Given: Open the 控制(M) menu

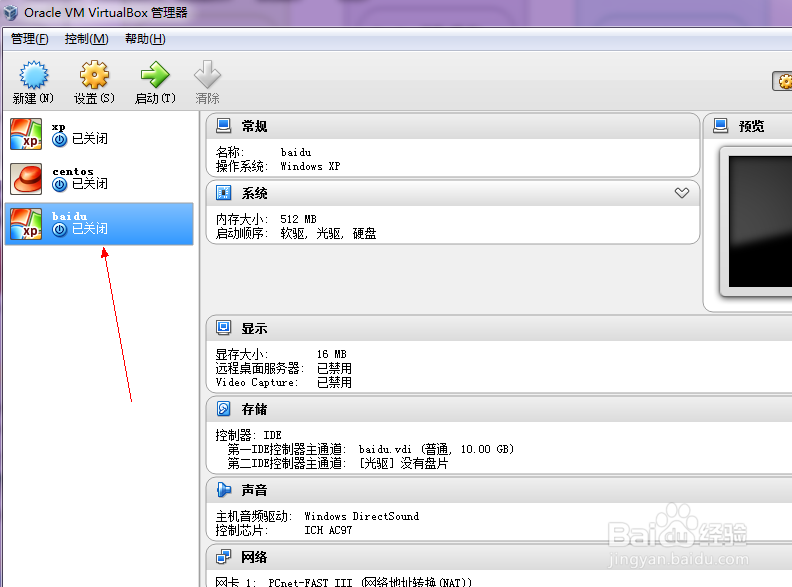Looking at the screenshot, I should point(86,39).
